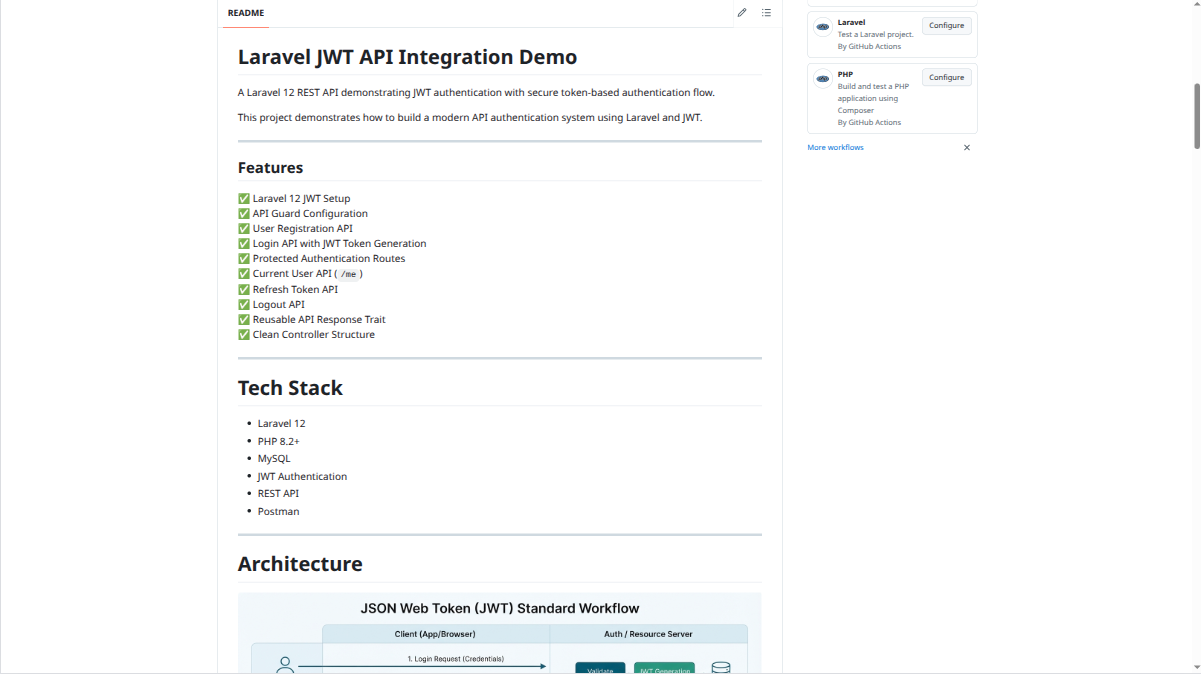1201x674 pixels.
Task: Click 'Test a Laravel project.' description
Action: [876, 34]
